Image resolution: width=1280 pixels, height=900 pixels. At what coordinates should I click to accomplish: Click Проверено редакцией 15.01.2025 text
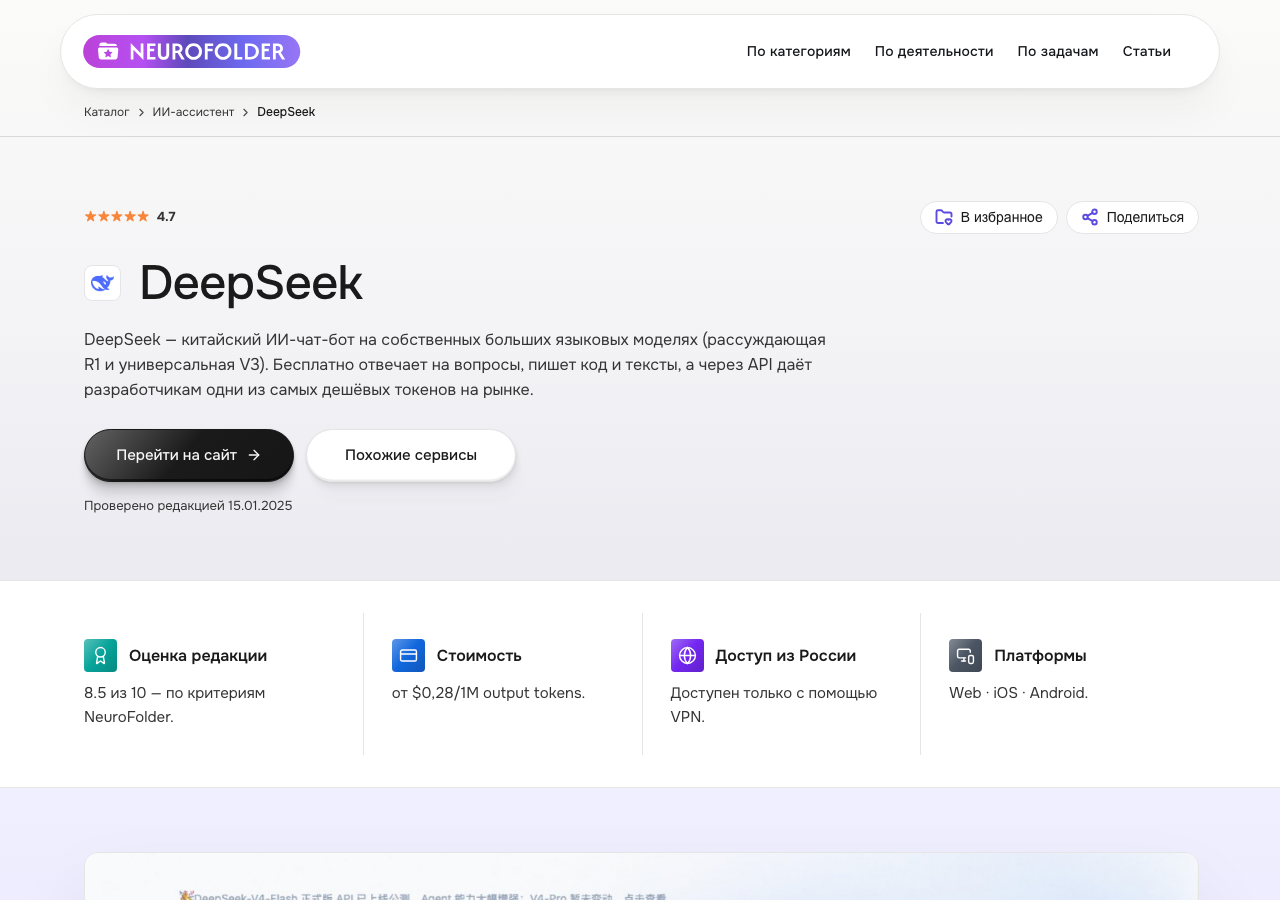188,506
